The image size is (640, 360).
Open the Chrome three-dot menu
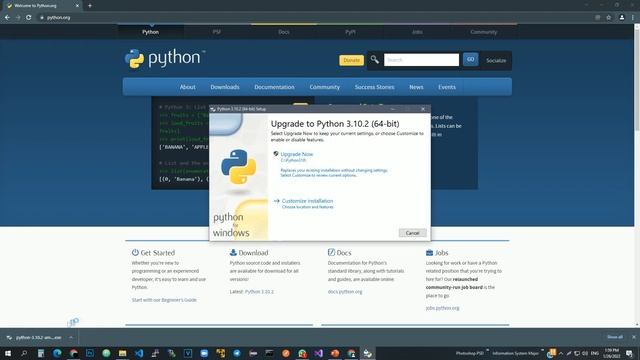(x=633, y=18)
